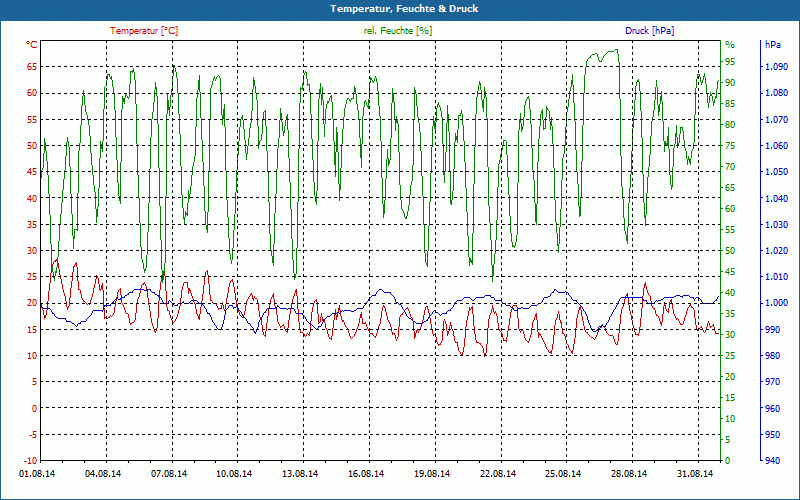The image size is (800, 500).
Task: Click the chart title 'Temperatur, Feuchte & Druck'
Action: click(404, 9)
